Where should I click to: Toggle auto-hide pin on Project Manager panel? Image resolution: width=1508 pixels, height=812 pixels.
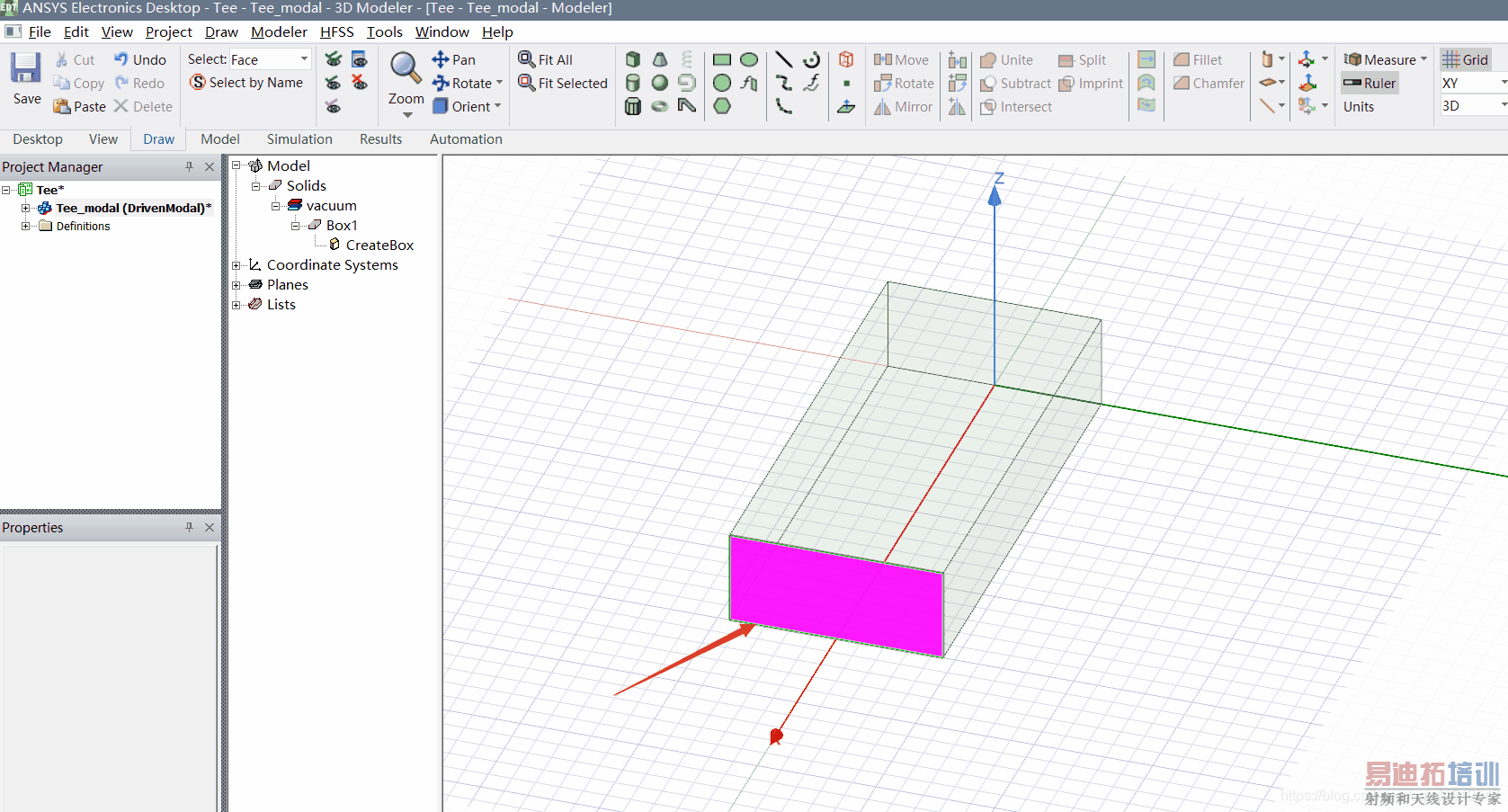tap(189, 166)
